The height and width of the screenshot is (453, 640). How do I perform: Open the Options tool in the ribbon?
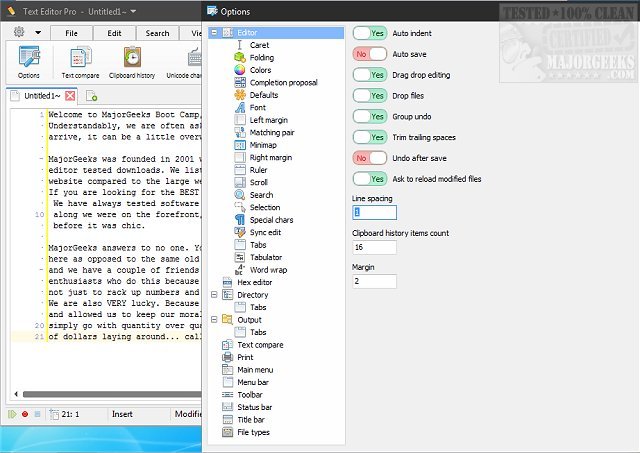pos(29,62)
